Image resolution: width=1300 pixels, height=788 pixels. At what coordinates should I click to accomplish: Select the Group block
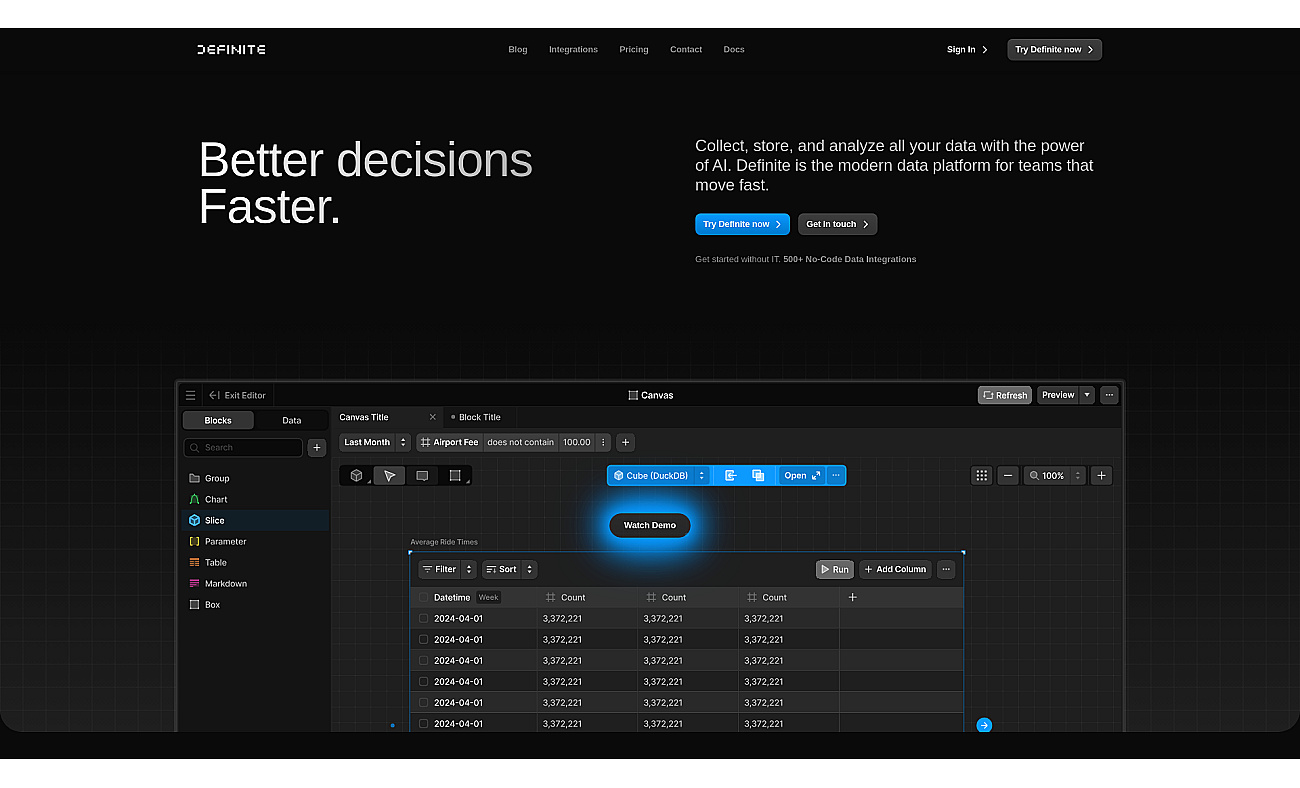[x=255, y=478]
